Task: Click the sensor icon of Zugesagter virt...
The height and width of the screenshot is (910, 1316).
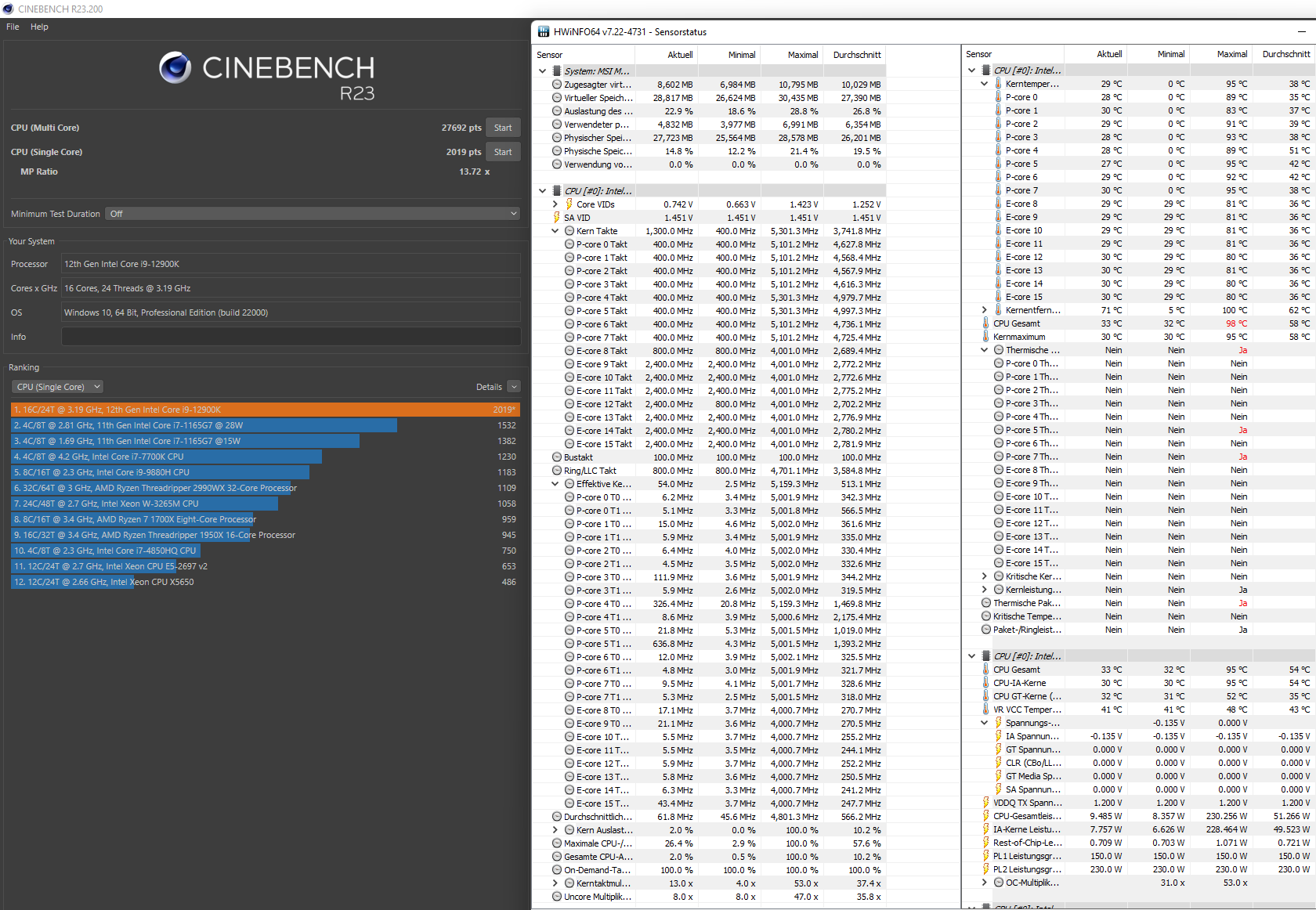Action: [557, 85]
